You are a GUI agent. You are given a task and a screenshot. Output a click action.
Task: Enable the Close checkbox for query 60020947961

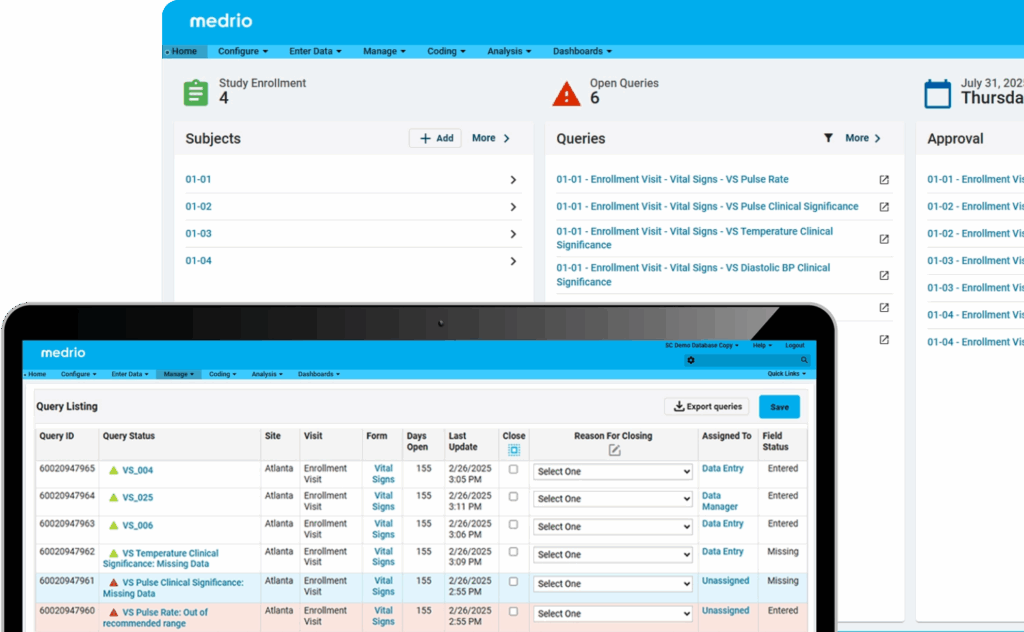point(514,581)
